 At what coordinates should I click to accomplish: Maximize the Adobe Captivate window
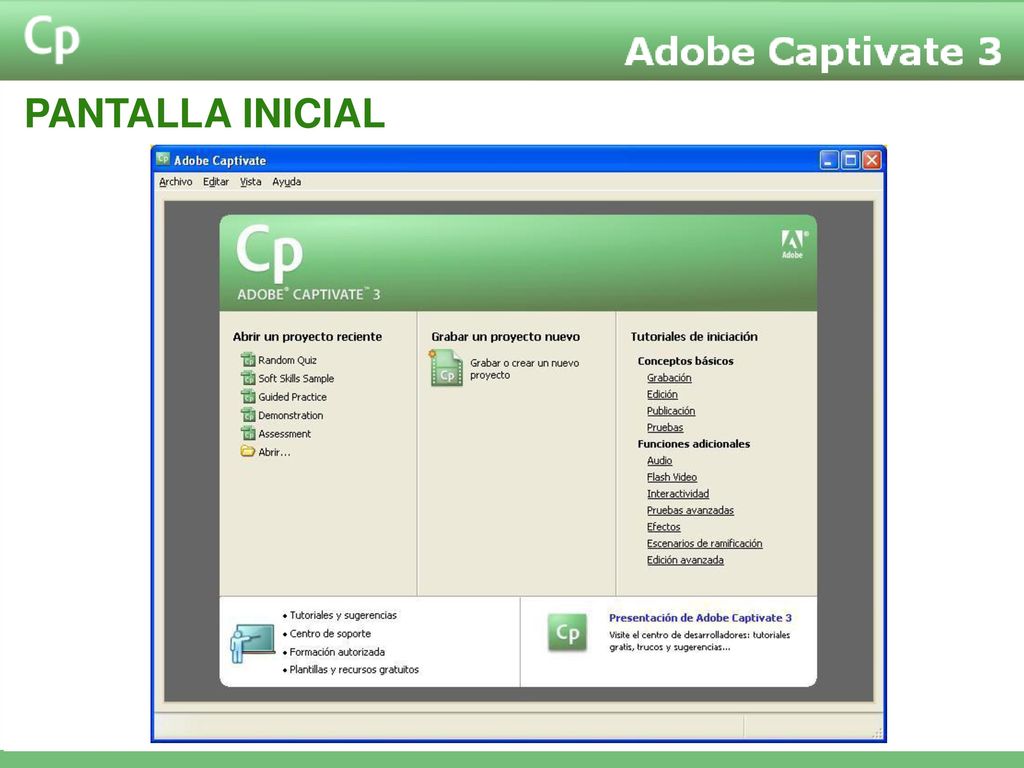tap(850, 160)
